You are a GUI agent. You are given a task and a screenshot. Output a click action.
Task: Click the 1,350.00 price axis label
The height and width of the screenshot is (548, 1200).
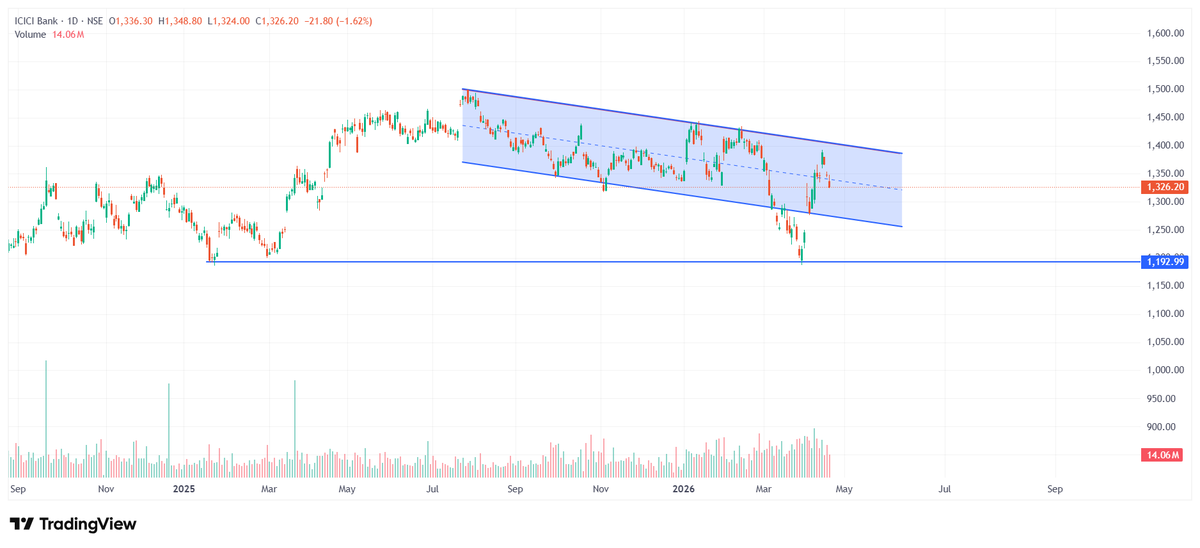tap(1165, 173)
